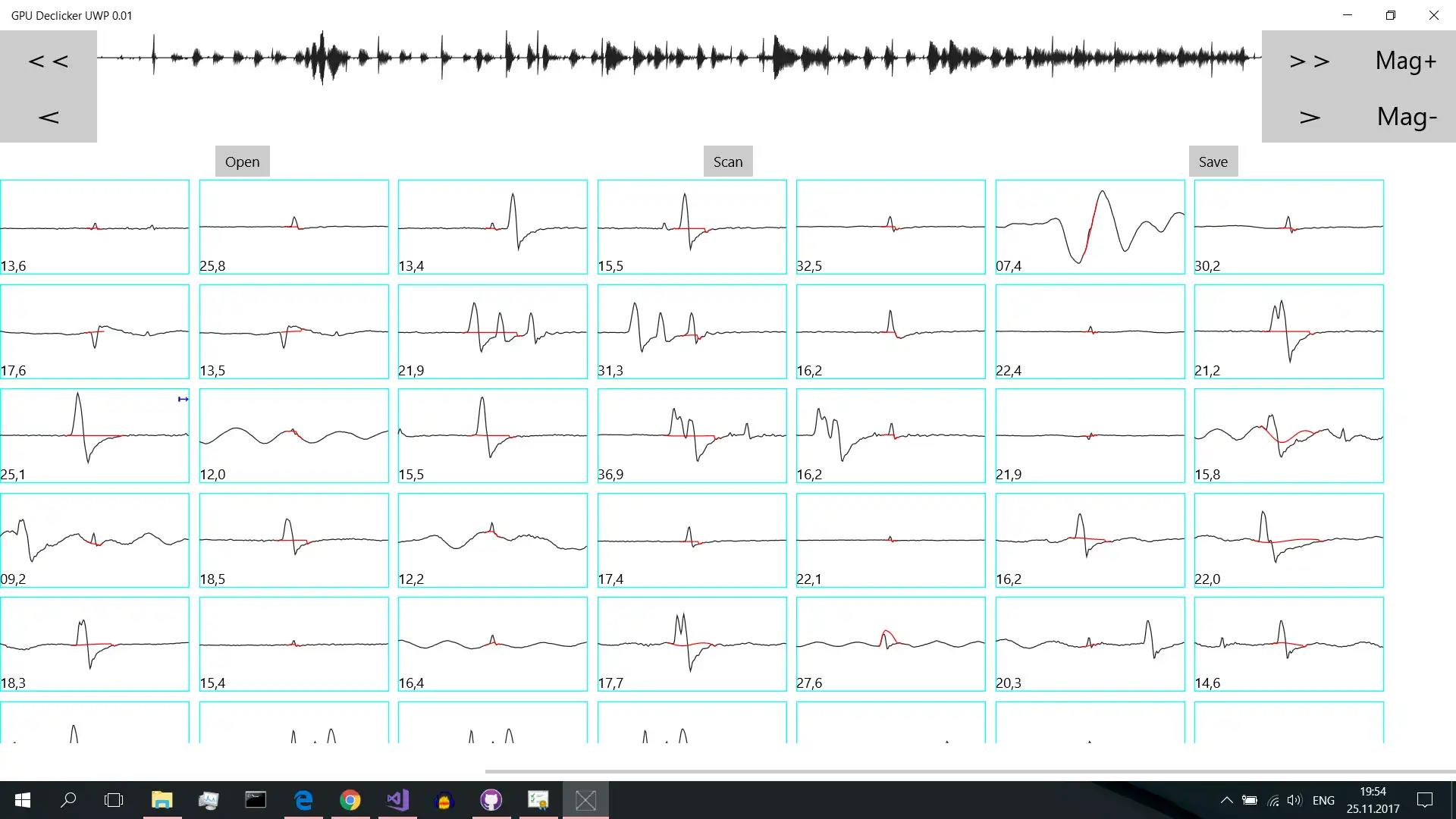Decrease magnification with Mag-

click(1406, 117)
